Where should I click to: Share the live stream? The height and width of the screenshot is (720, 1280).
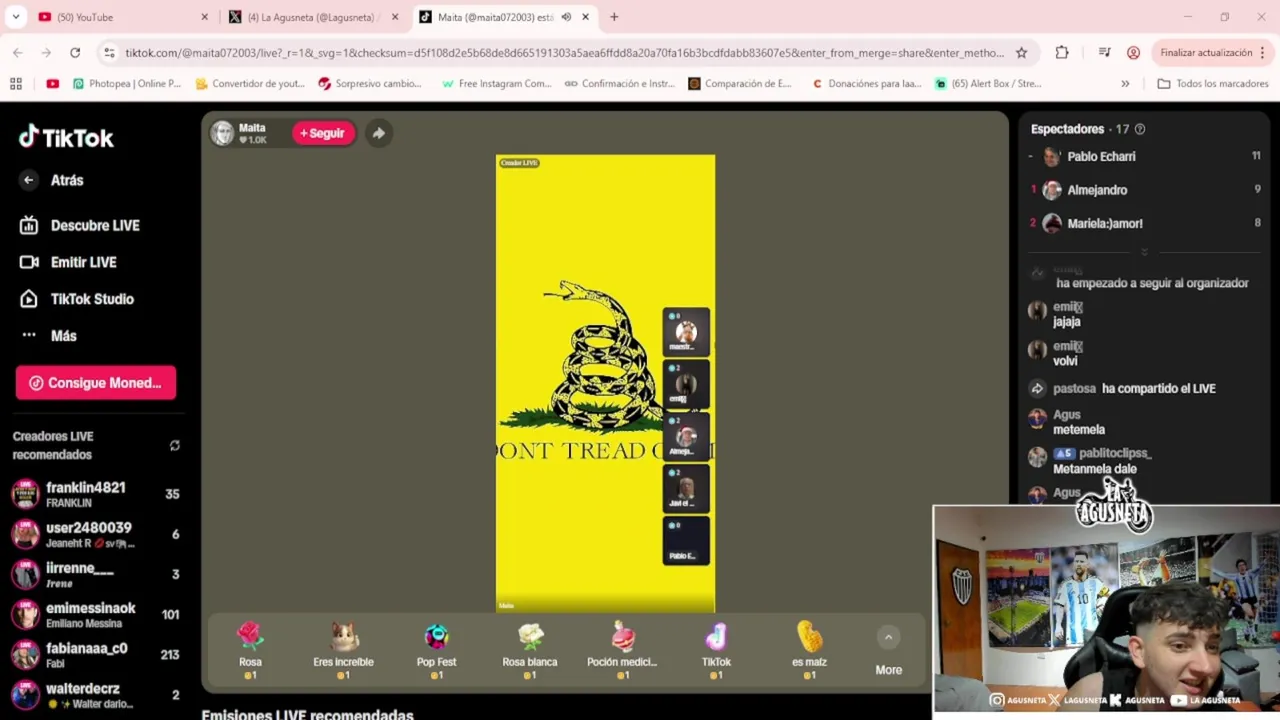point(379,133)
